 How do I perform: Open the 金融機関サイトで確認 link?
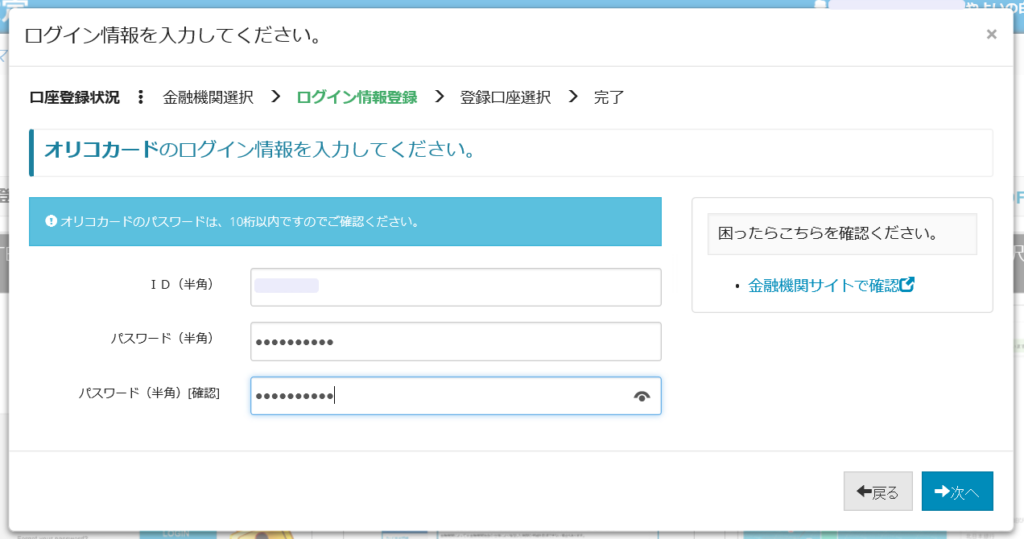tap(831, 286)
